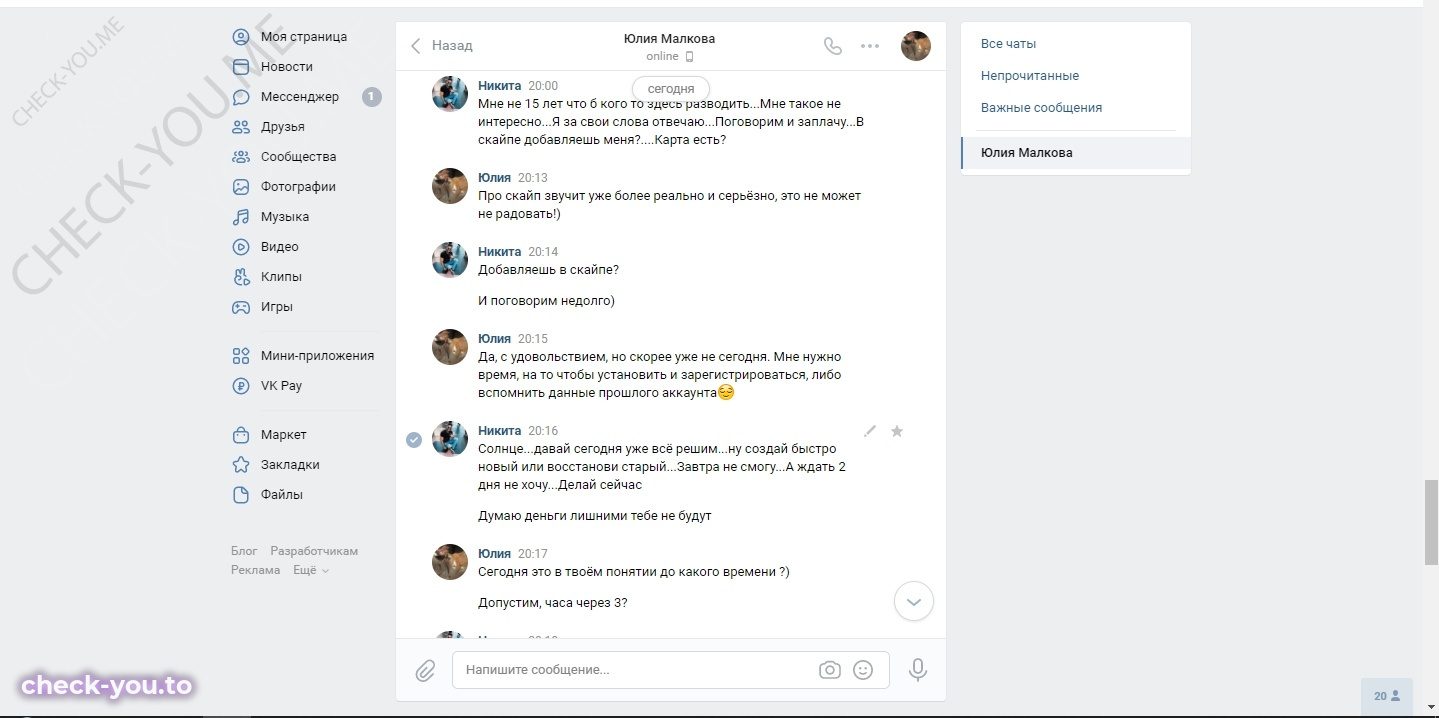
Task: Click the message 'И поговорим недолго)'
Action: 546,301
